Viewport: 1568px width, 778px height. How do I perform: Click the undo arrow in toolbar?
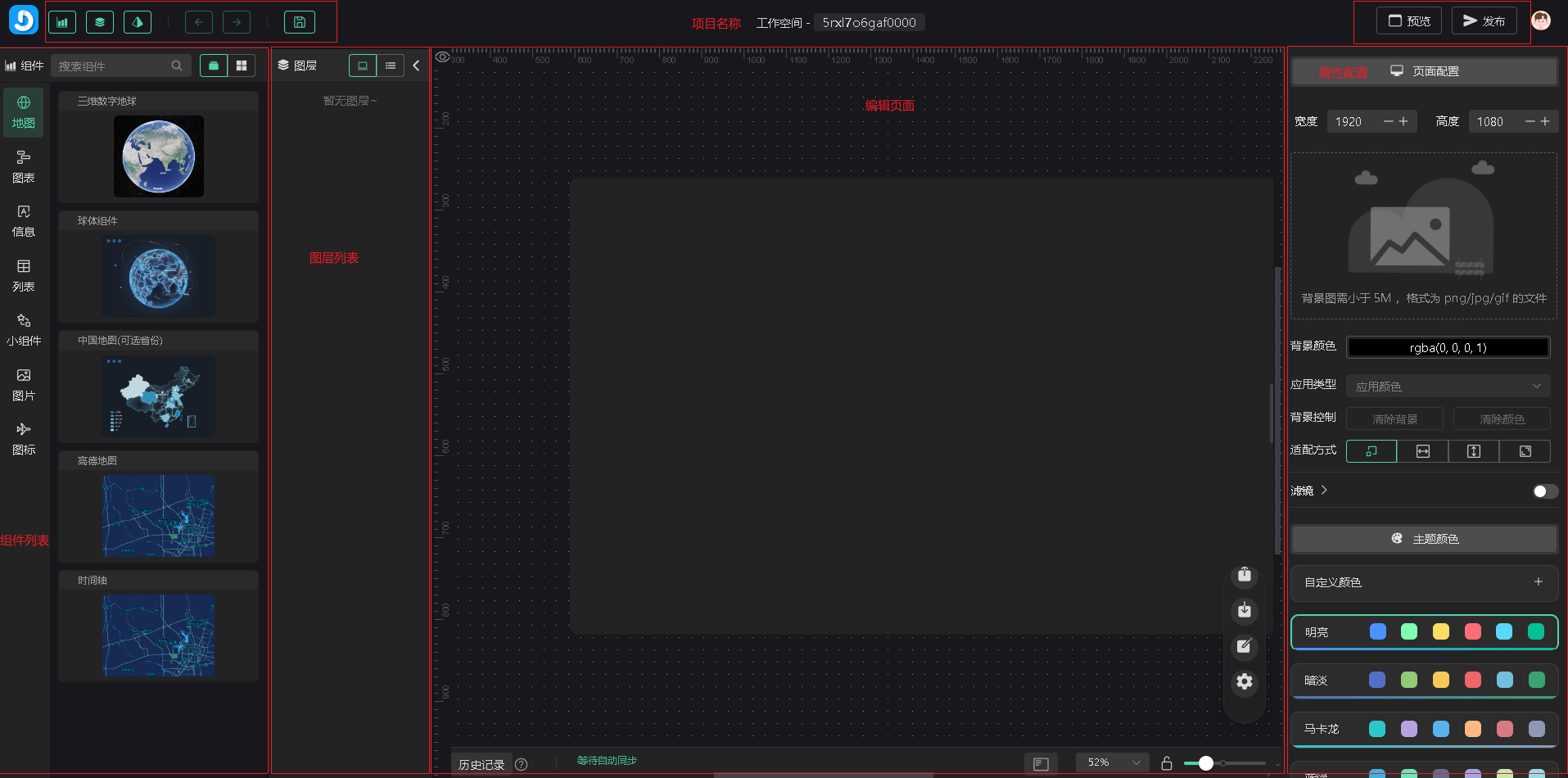pos(199,22)
